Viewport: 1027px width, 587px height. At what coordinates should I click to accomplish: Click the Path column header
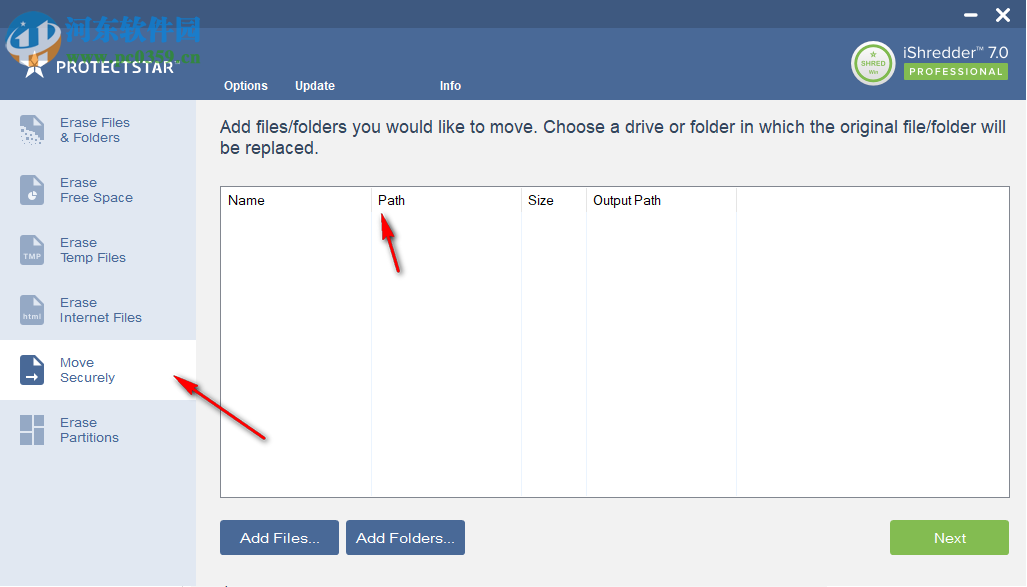click(x=391, y=201)
